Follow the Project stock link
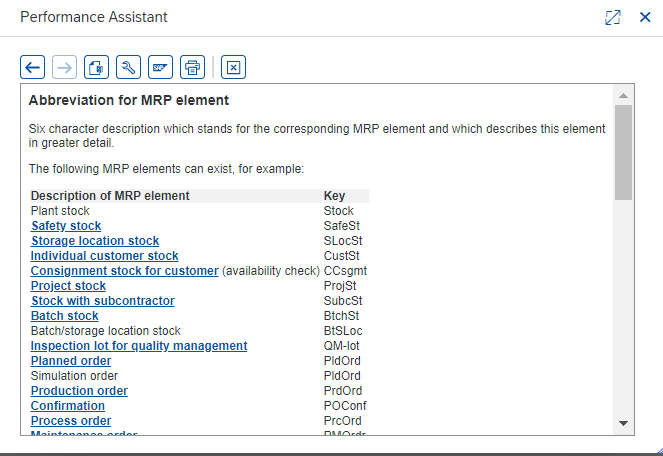663x456 pixels. pos(68,286)
